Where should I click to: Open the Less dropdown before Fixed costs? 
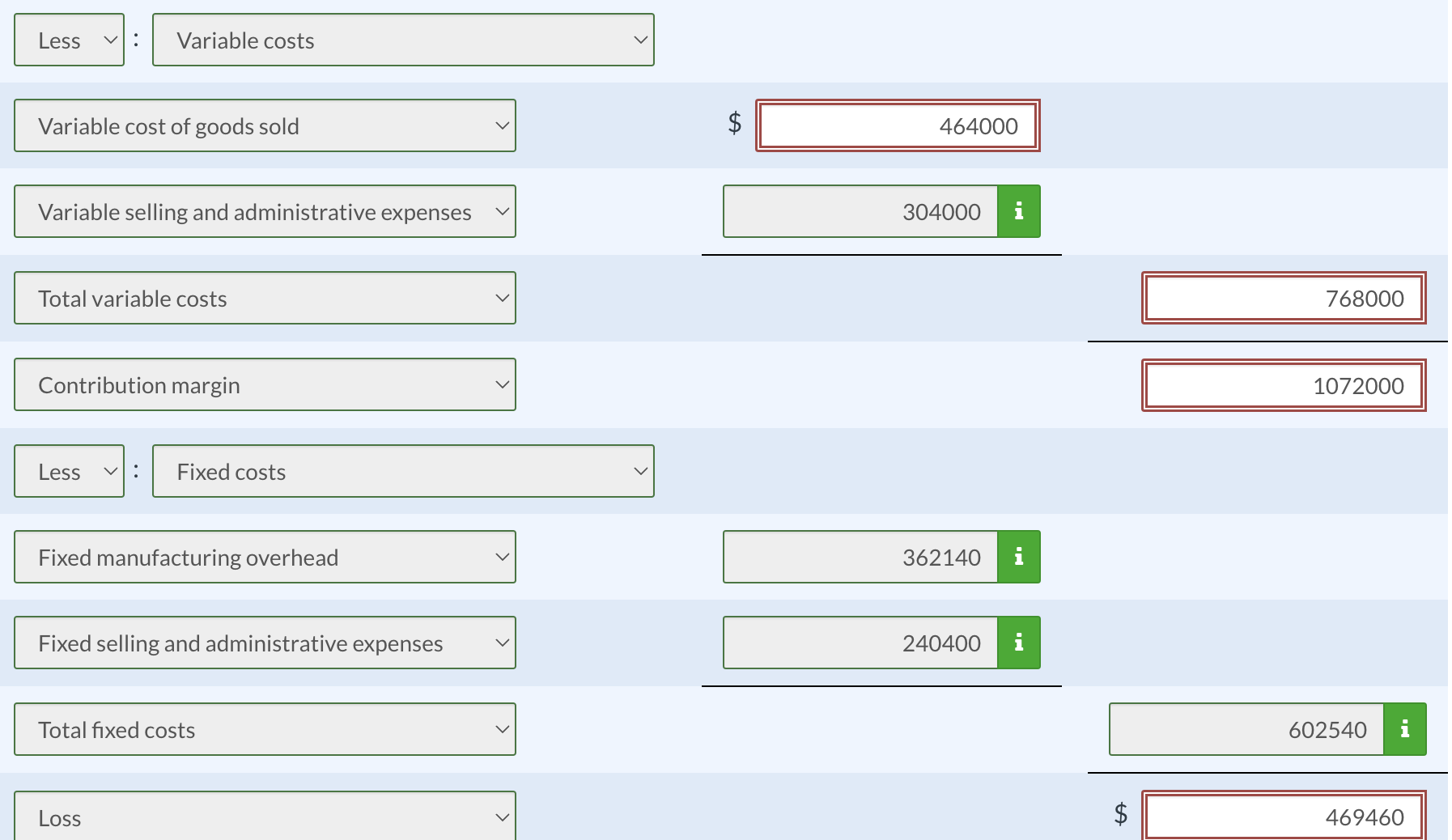70,471
